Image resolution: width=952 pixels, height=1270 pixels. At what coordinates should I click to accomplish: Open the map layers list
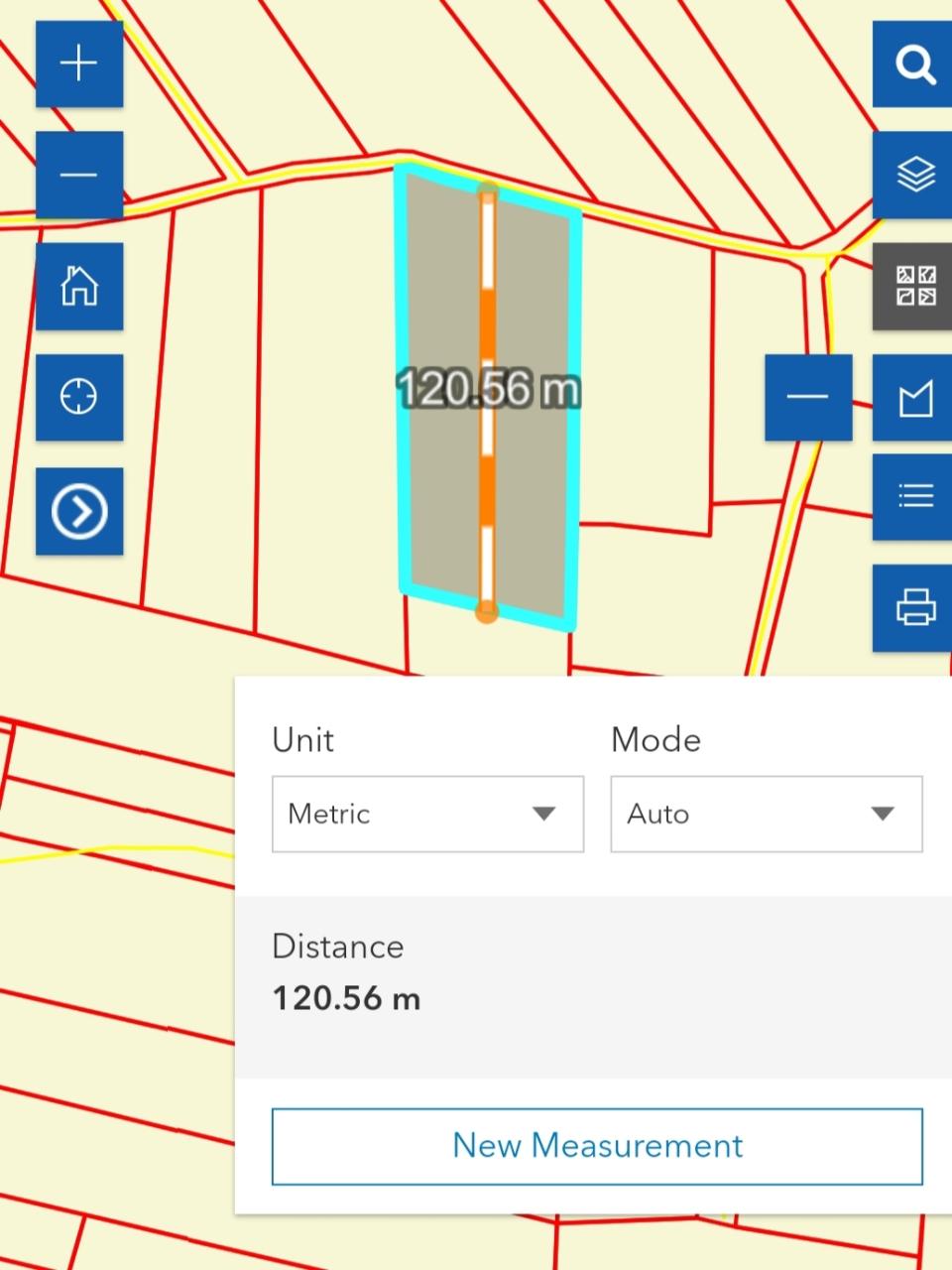tap(914, 175)
